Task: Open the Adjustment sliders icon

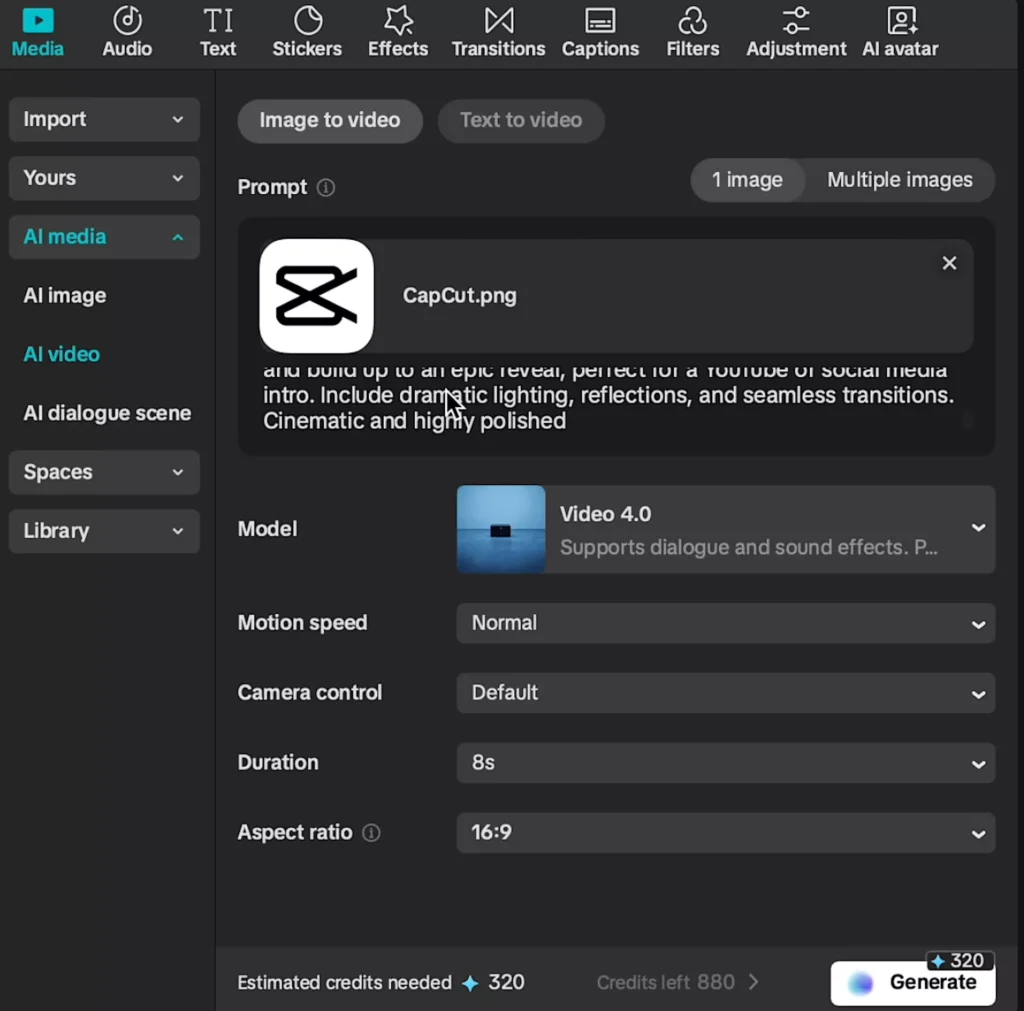Action: pyautogui.click(x=796, y=20)
